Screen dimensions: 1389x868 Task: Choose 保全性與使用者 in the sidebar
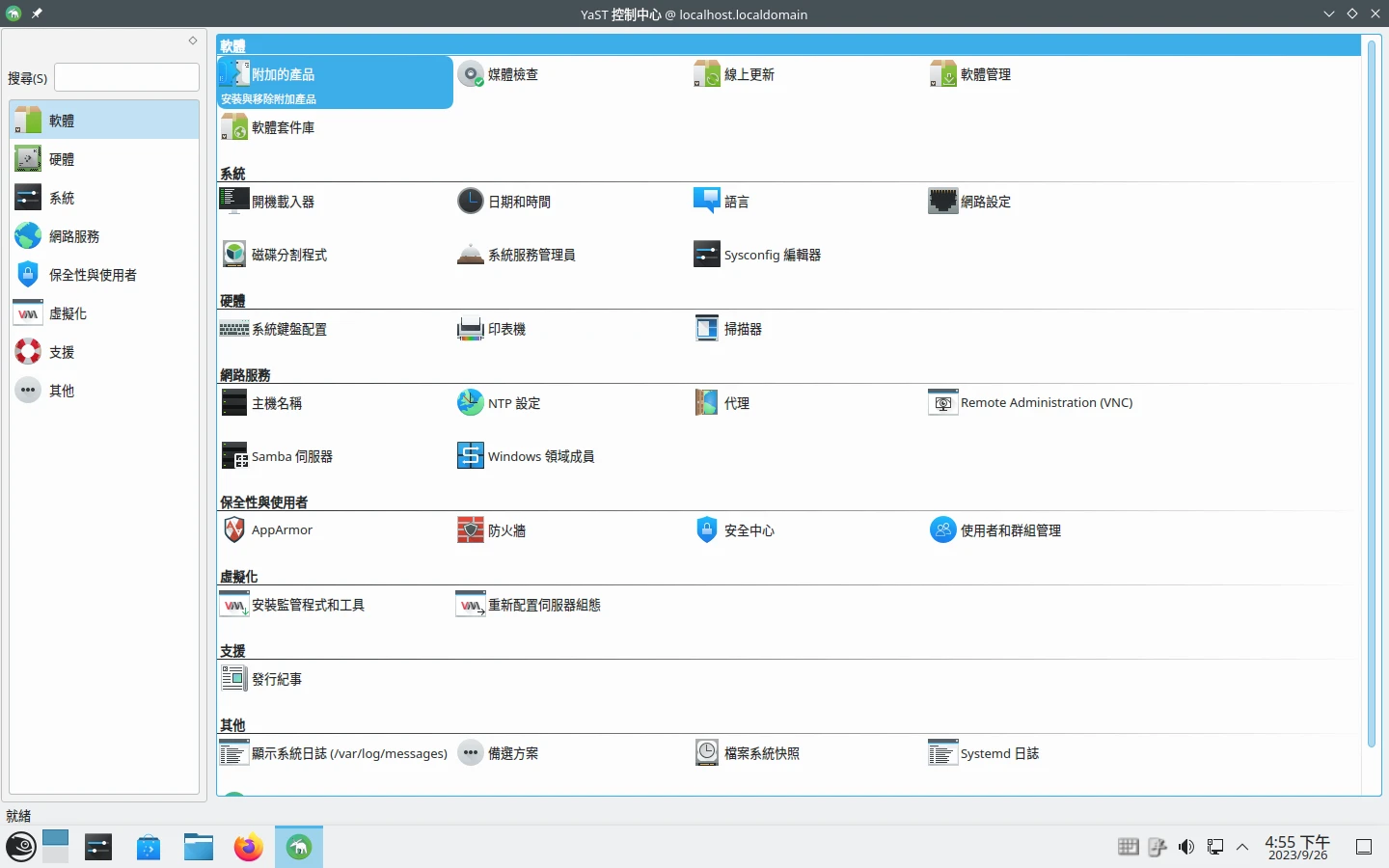(93, 275)
